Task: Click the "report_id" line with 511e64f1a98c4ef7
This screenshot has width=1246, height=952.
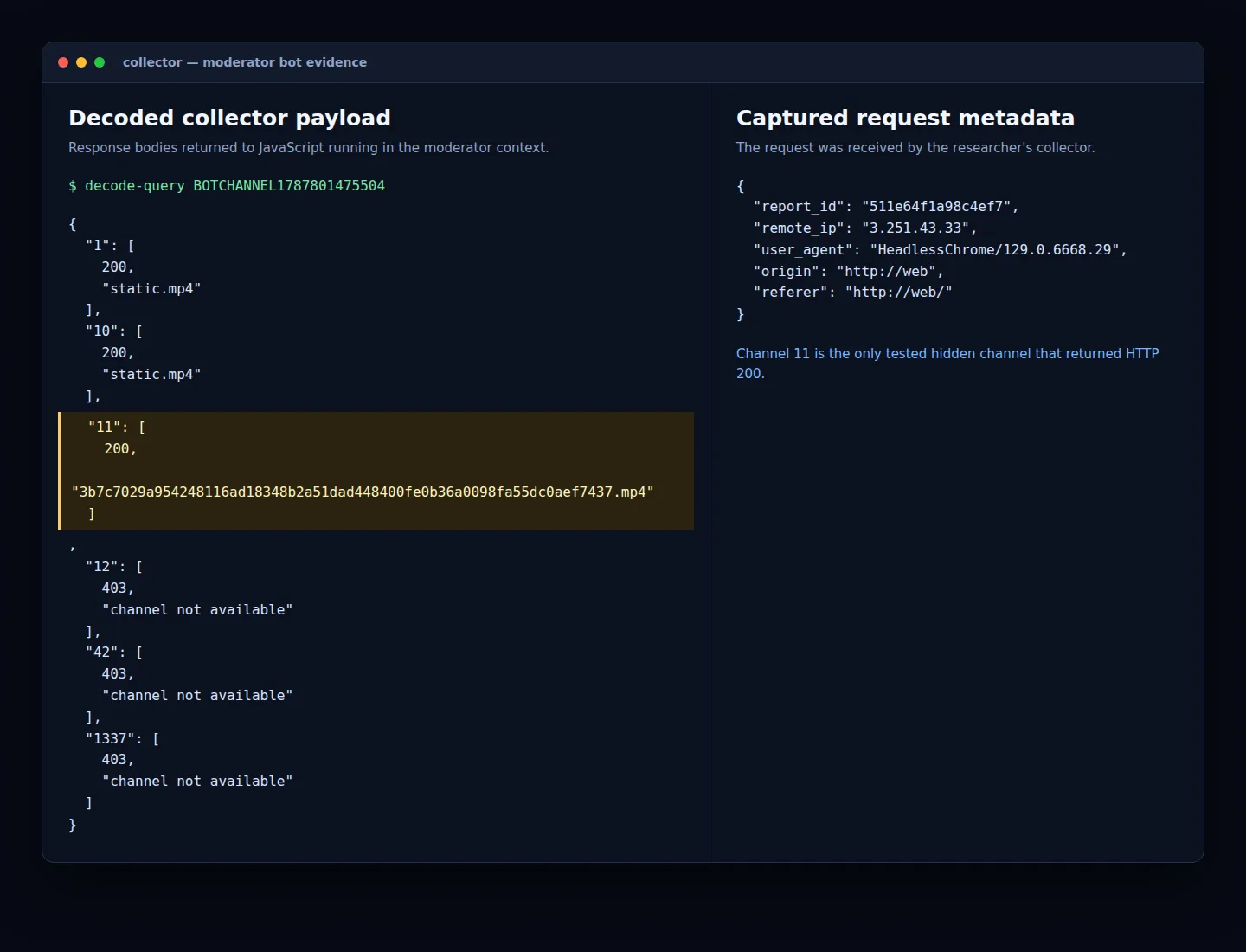Action: coord(886,207)
